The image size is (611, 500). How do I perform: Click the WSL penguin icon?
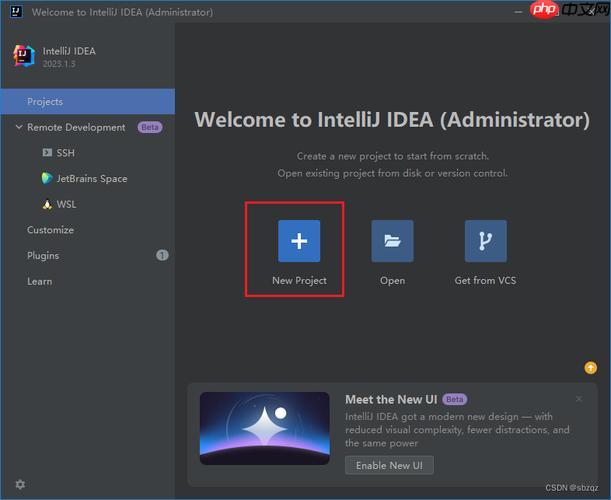point(47,204)
